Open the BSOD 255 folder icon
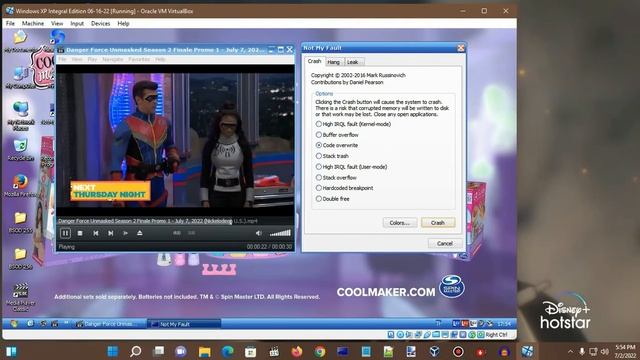The image size is (640, 360). [20, 223]
